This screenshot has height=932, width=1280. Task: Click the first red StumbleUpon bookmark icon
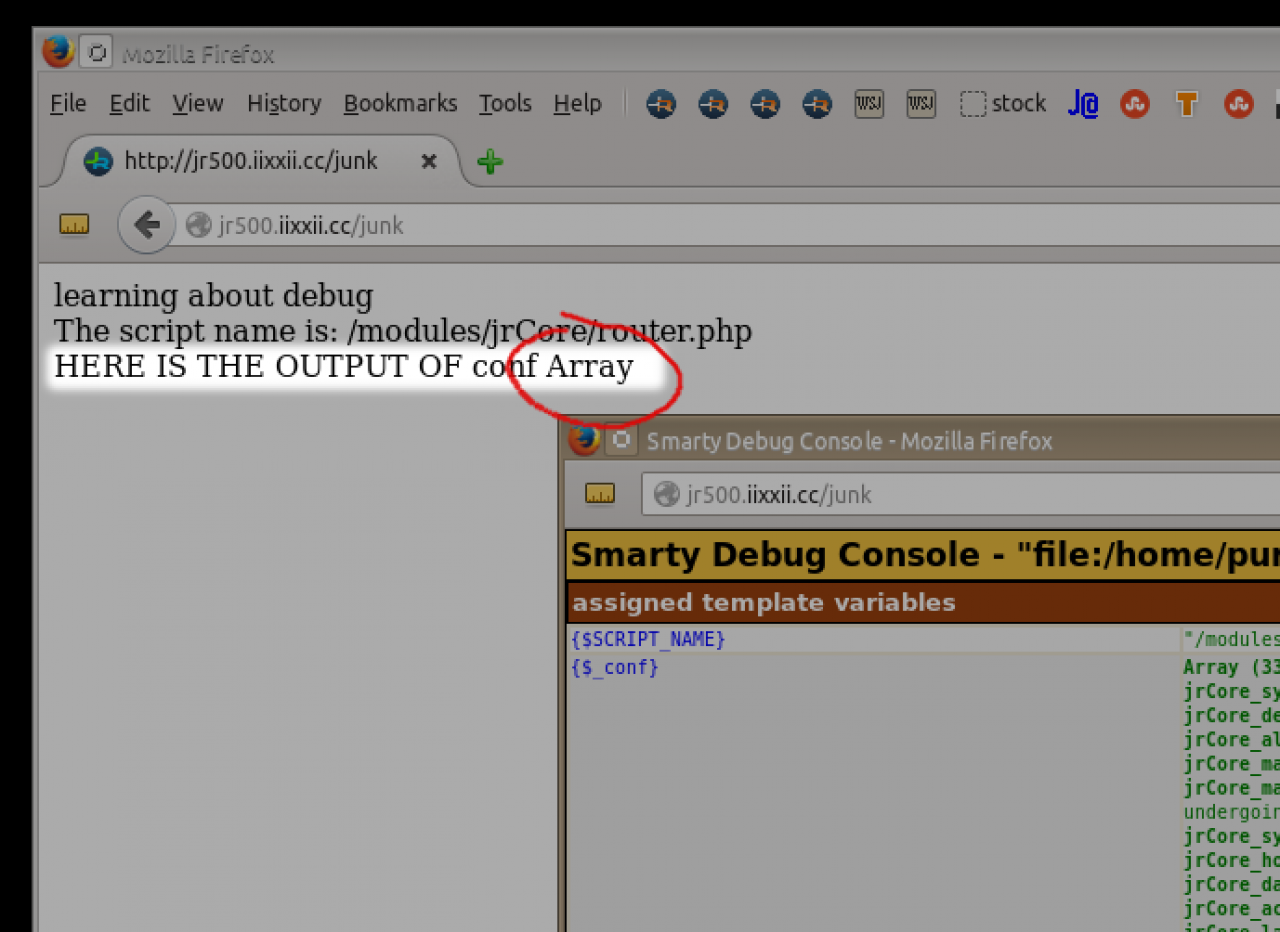[x=1134, y=104]
